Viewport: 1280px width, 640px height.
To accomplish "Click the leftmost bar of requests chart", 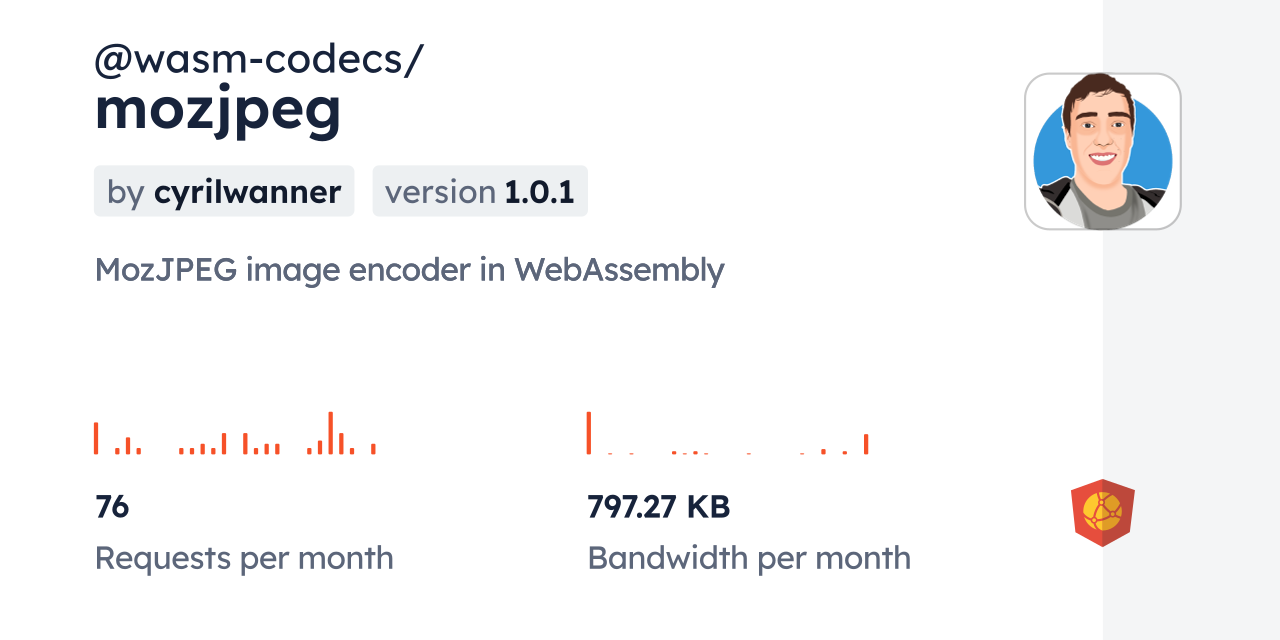I will pos(96,438).
